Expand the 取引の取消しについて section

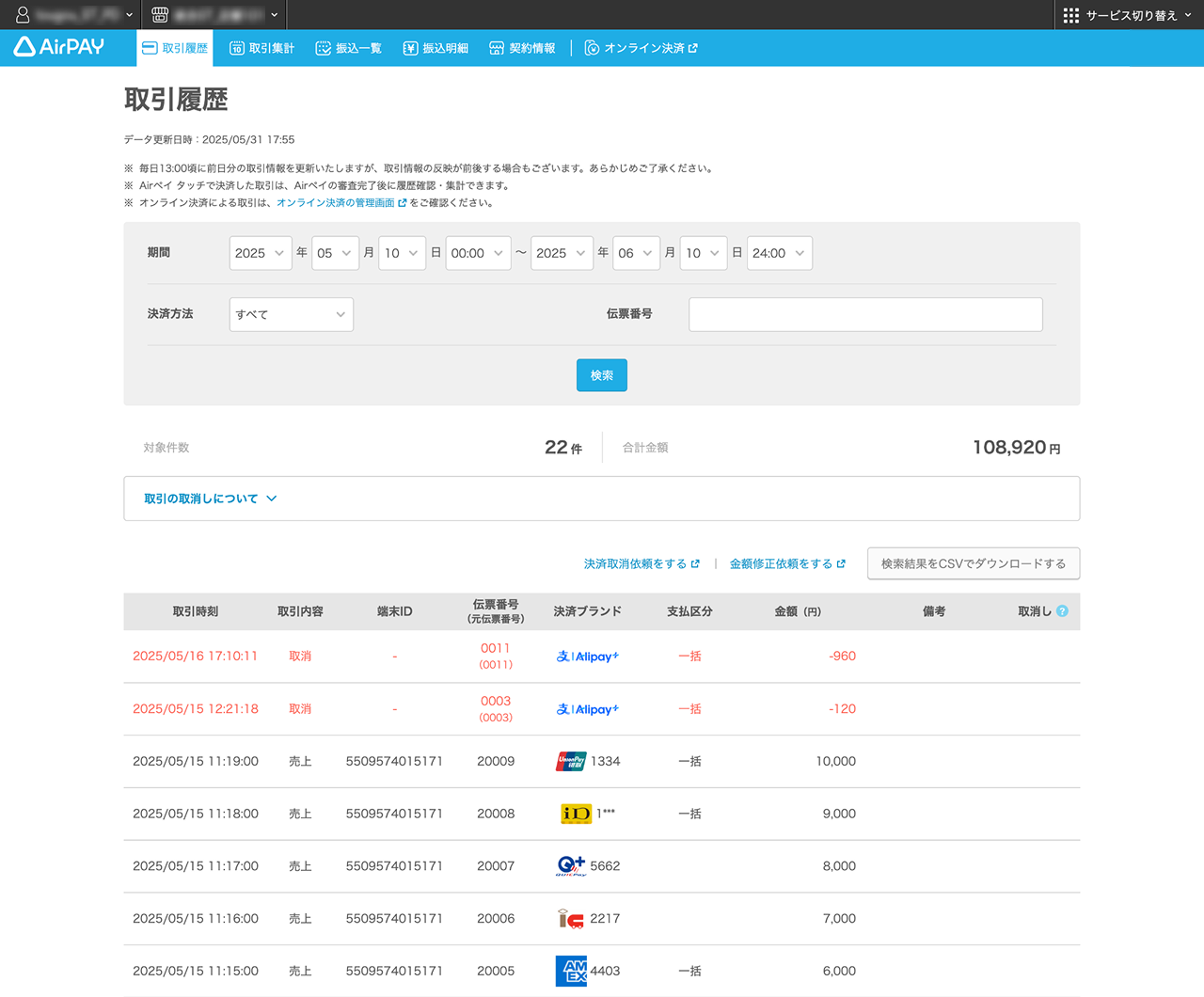210,498
